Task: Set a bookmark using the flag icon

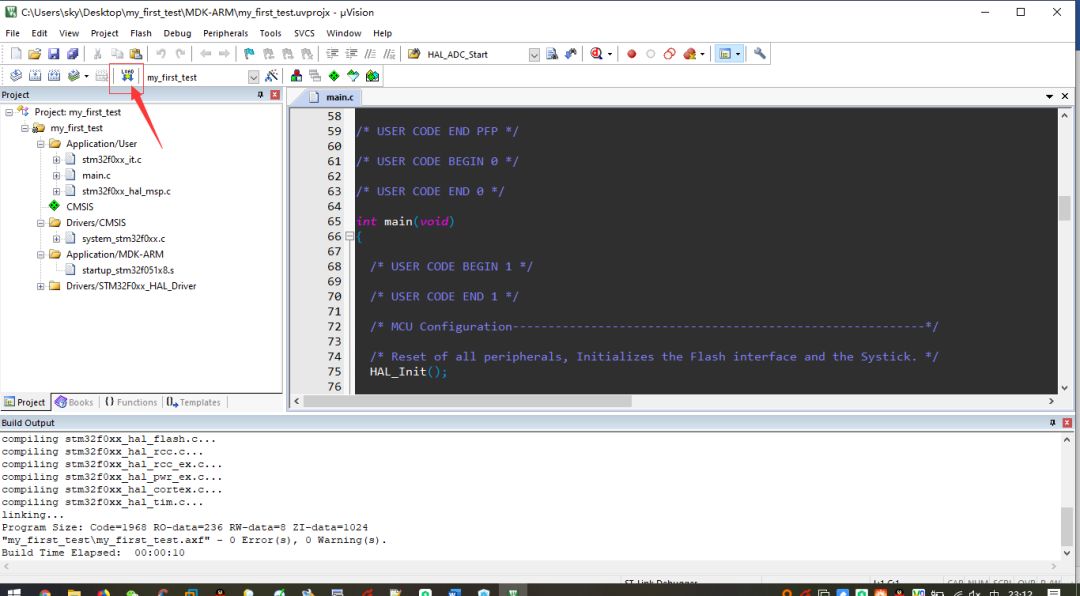Action: tap(249, 54)
